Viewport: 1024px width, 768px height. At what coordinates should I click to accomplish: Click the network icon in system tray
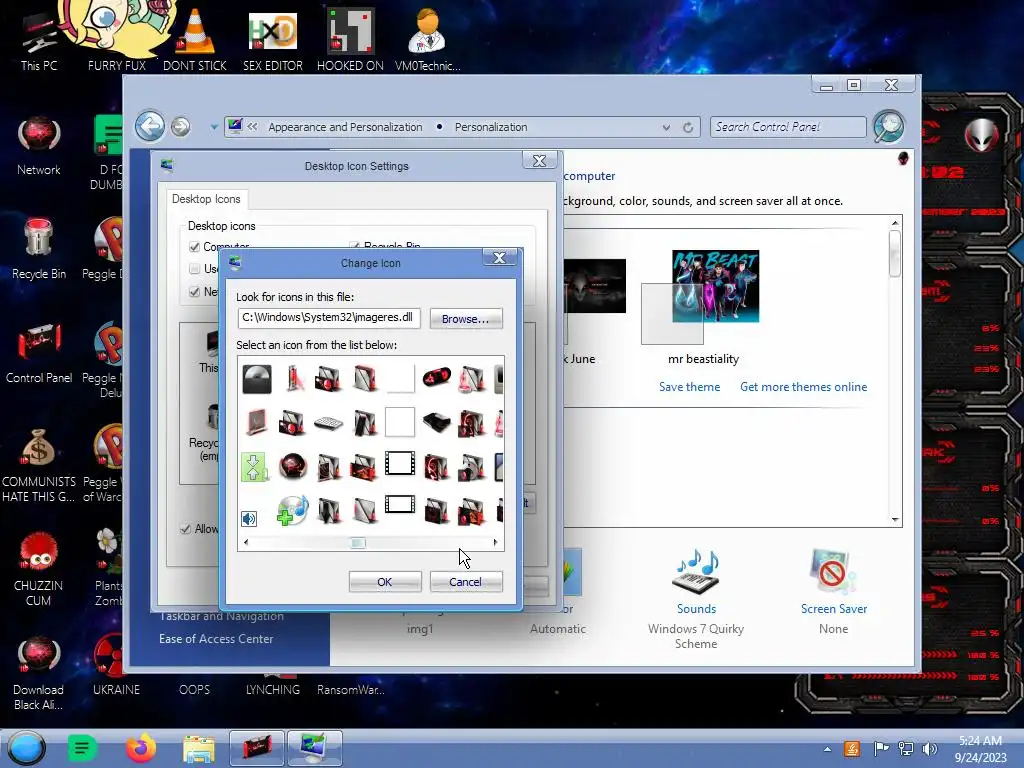(x=906, y=749)
